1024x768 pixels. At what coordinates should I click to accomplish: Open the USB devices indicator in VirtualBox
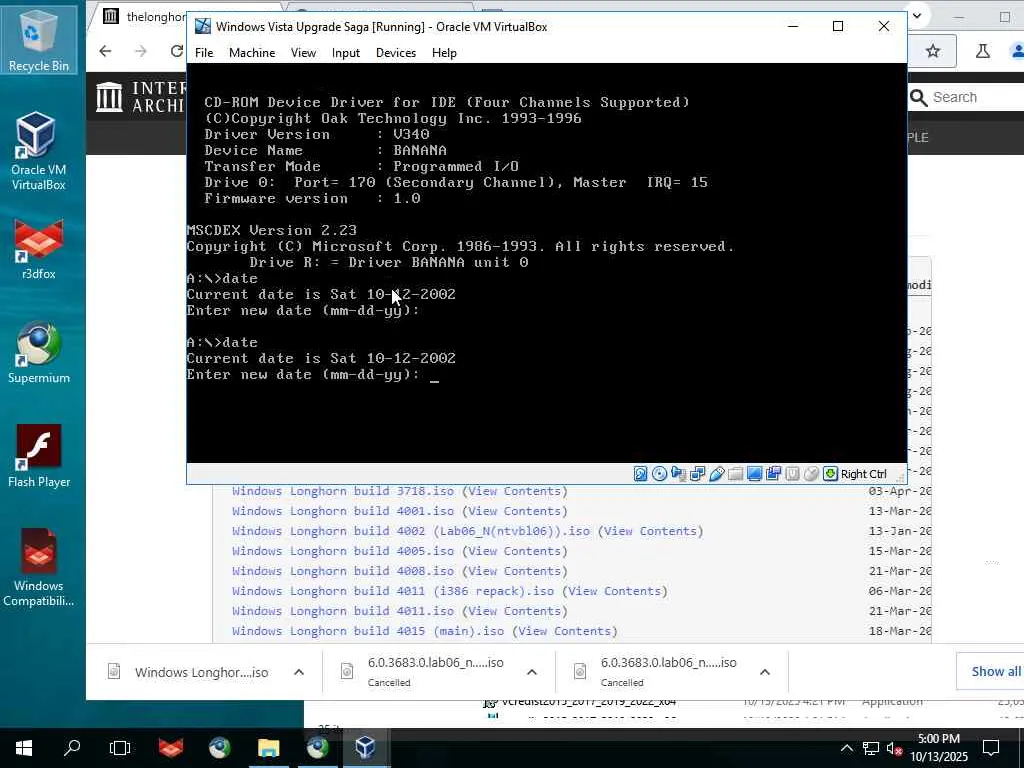716,474
